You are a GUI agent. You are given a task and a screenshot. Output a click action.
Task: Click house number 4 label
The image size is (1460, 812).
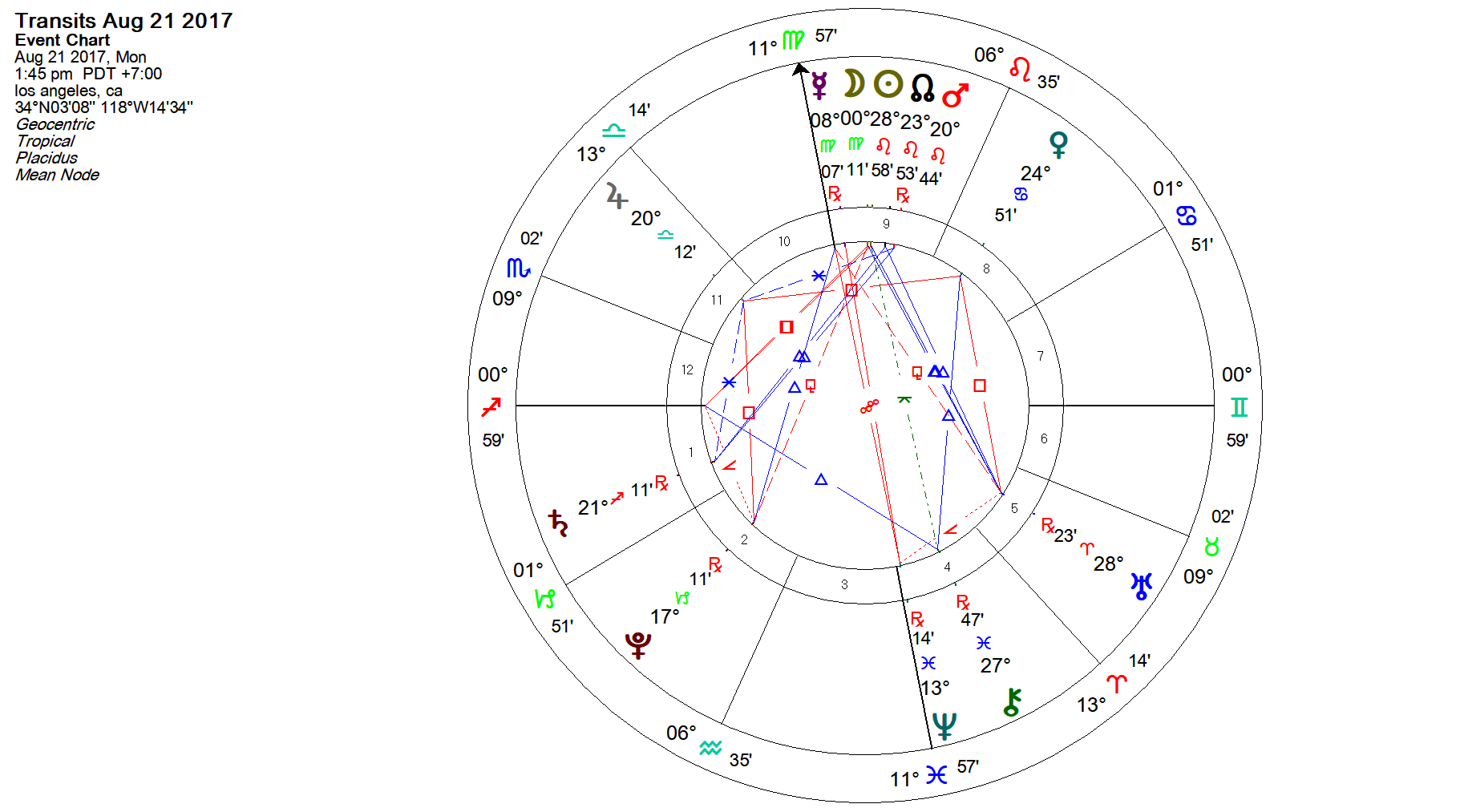[x=947, y=567]
